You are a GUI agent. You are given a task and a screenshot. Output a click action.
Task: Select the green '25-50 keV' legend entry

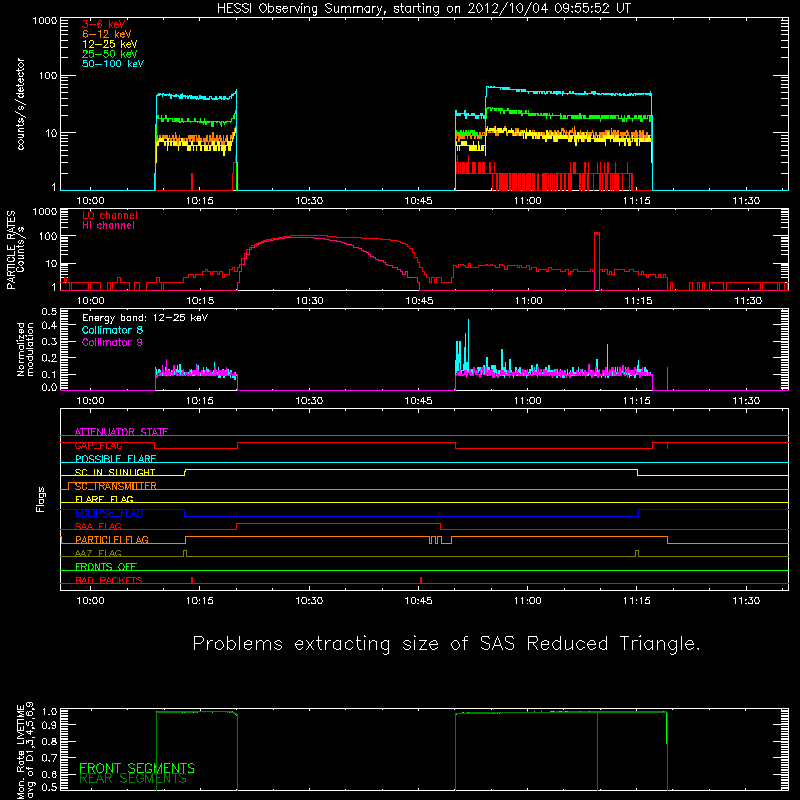tap(110, 54)
